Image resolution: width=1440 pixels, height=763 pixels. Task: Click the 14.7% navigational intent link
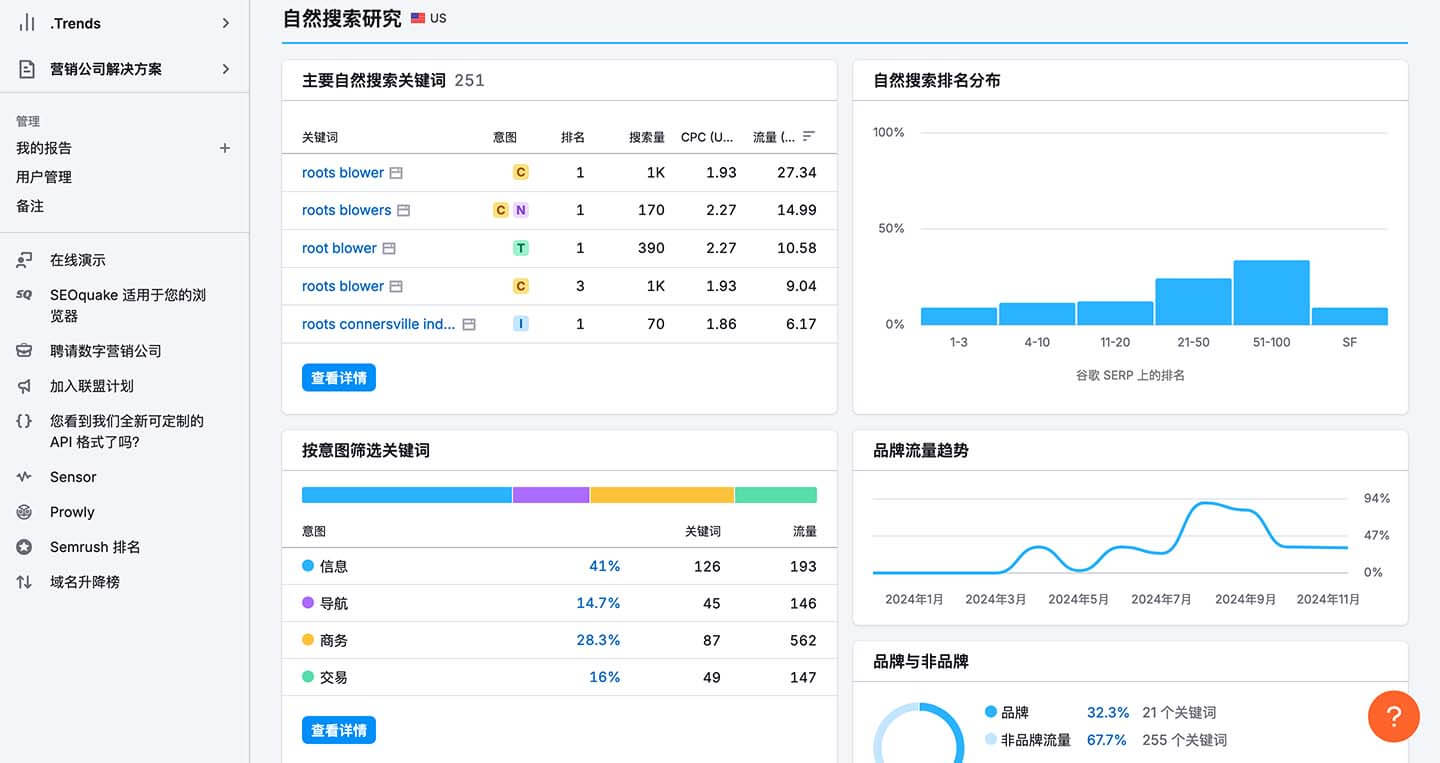pos(598,603)
